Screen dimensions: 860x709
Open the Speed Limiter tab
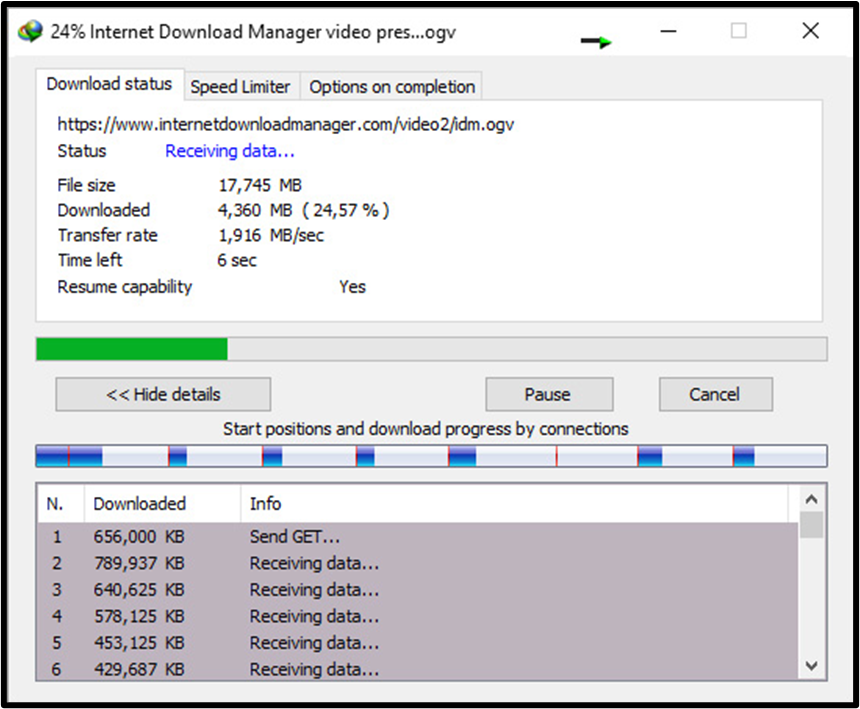pos(240,87)
